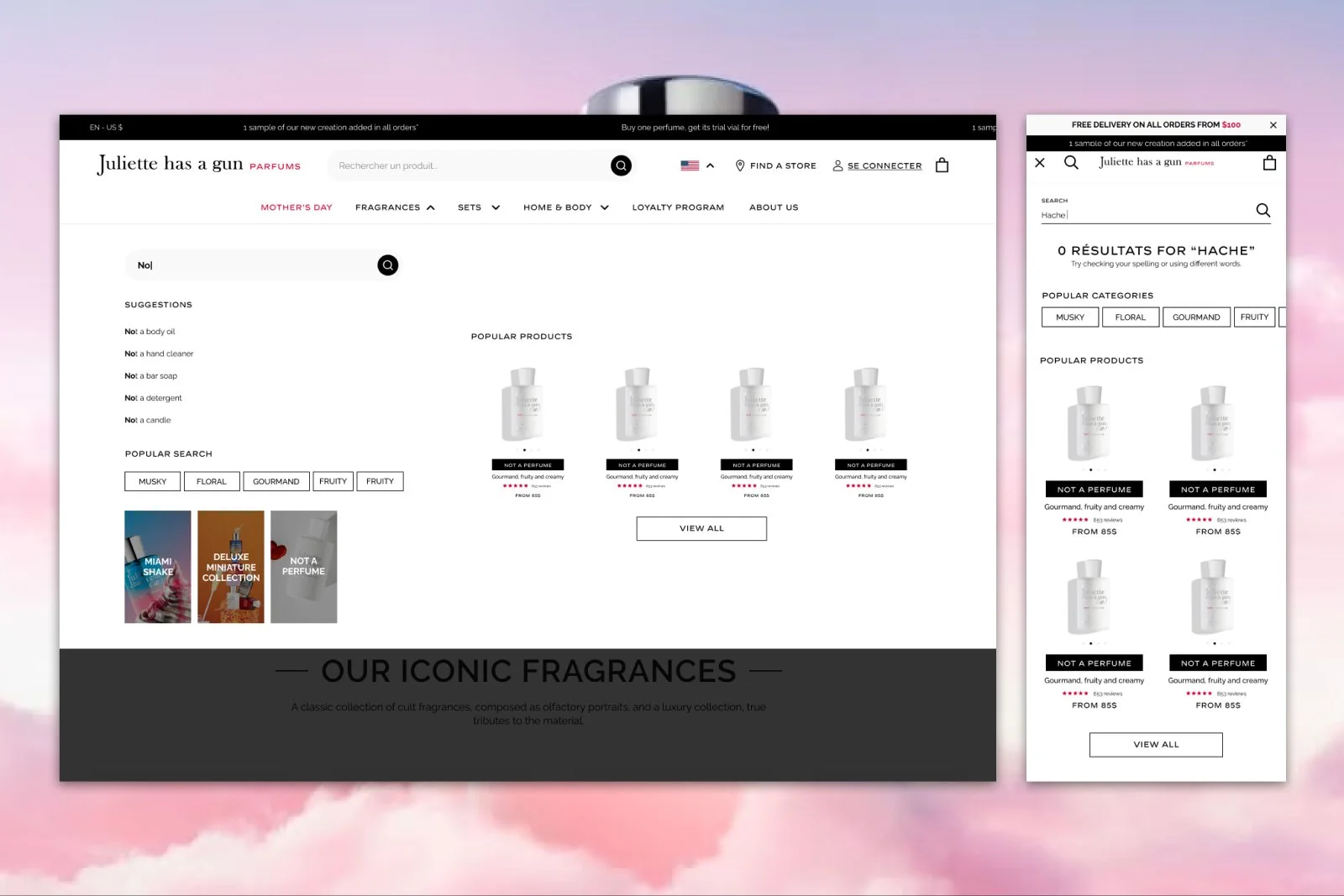Viewport: 1344px width, 896px height.
Task: Click the US flag language selector icon
Action: (690, 165)
